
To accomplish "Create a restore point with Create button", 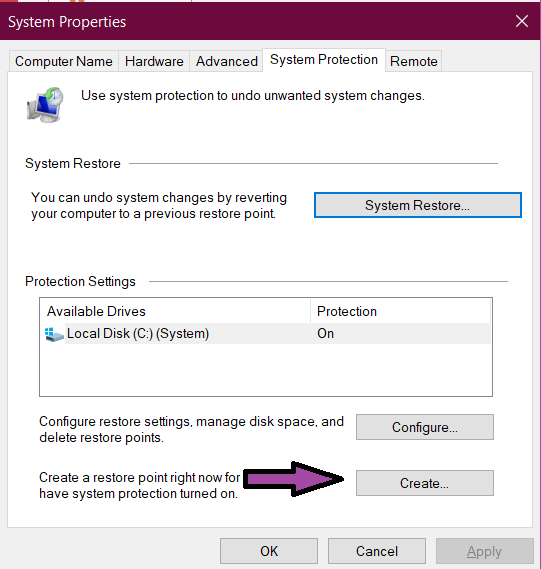I will (x=425, y=483).
